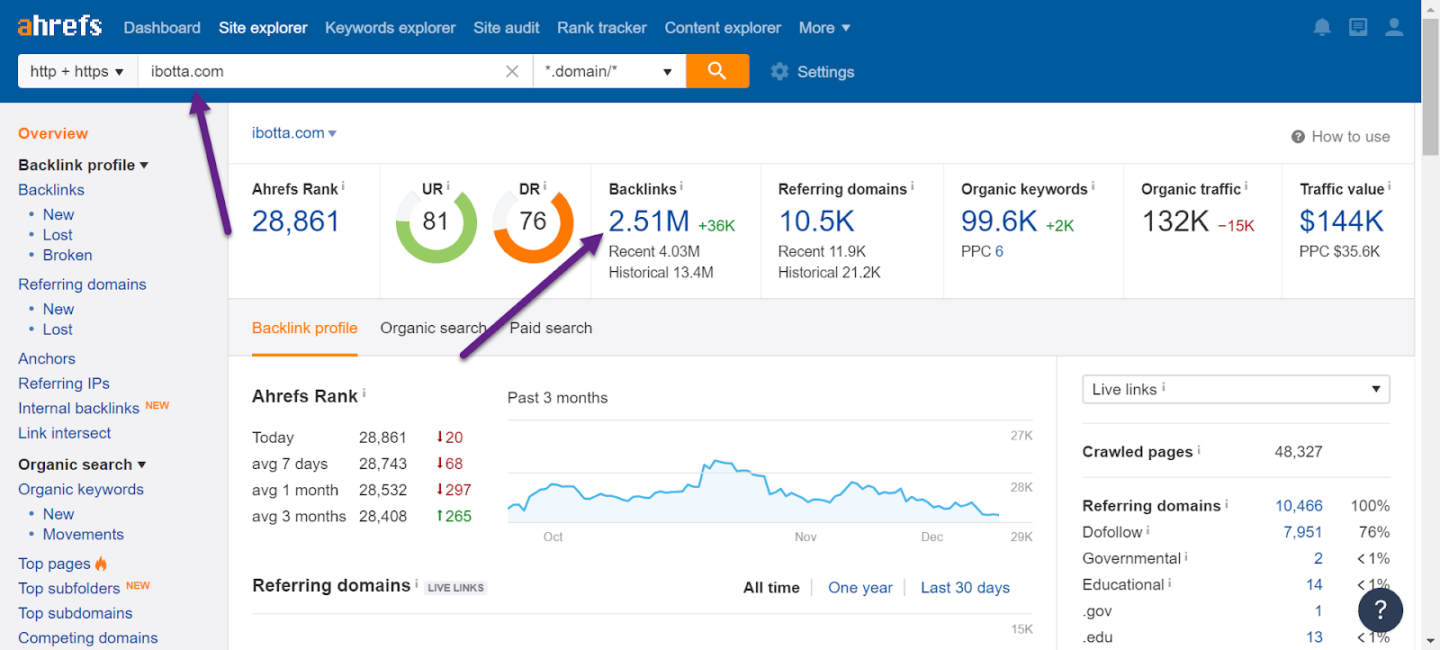
Task: Open the More menu in navigation
Action: click(x=824, y=28)
